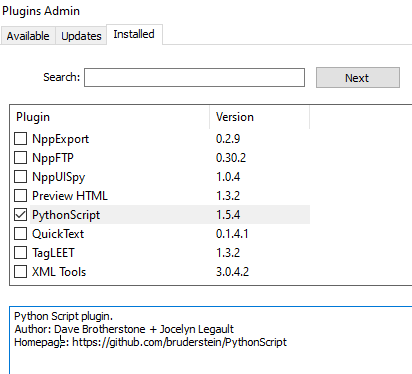Tick the QuickText checkbox
The height and width of the screenshot is (374, 412).
(x=20, y=234)
